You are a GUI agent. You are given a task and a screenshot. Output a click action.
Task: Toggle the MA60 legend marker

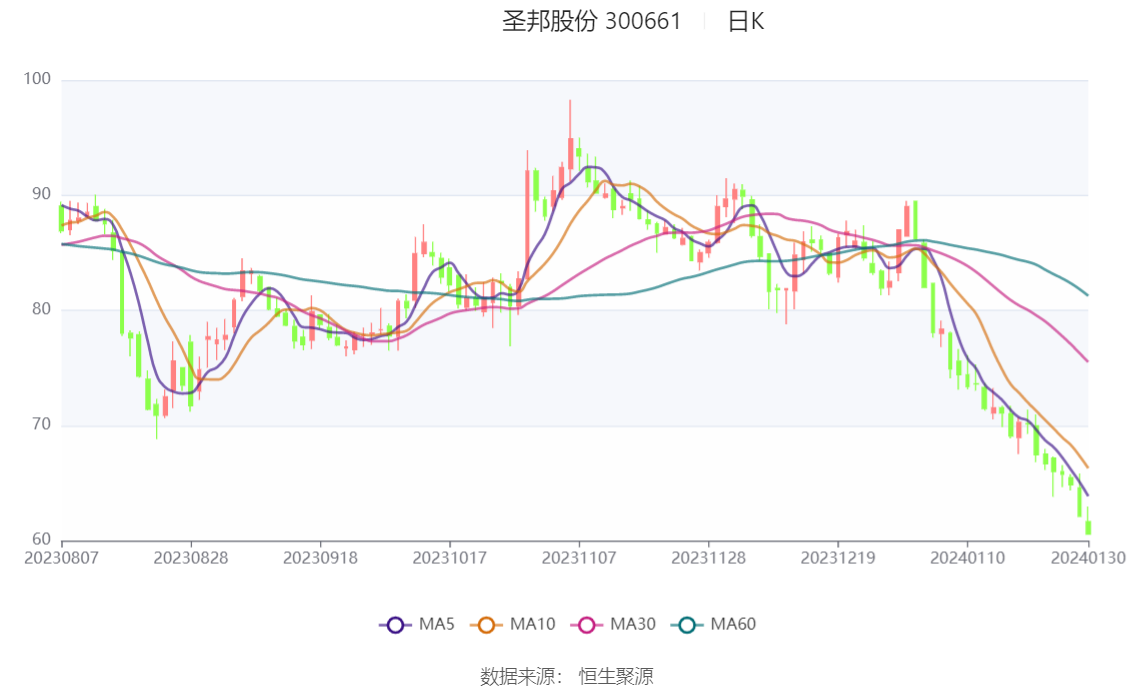(x=686, y=625)
